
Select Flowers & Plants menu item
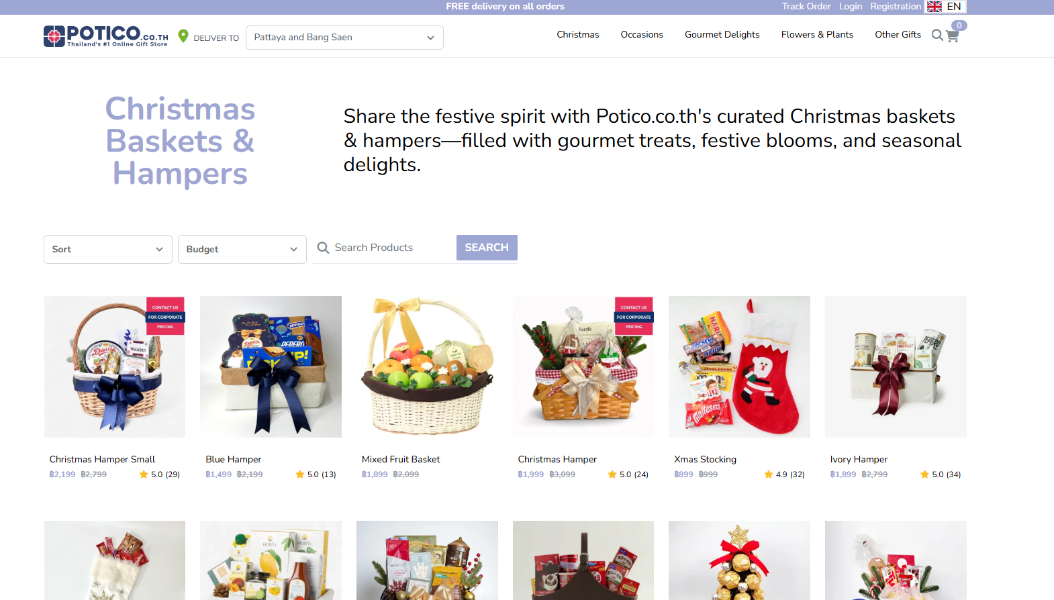[x=817, y=35]
